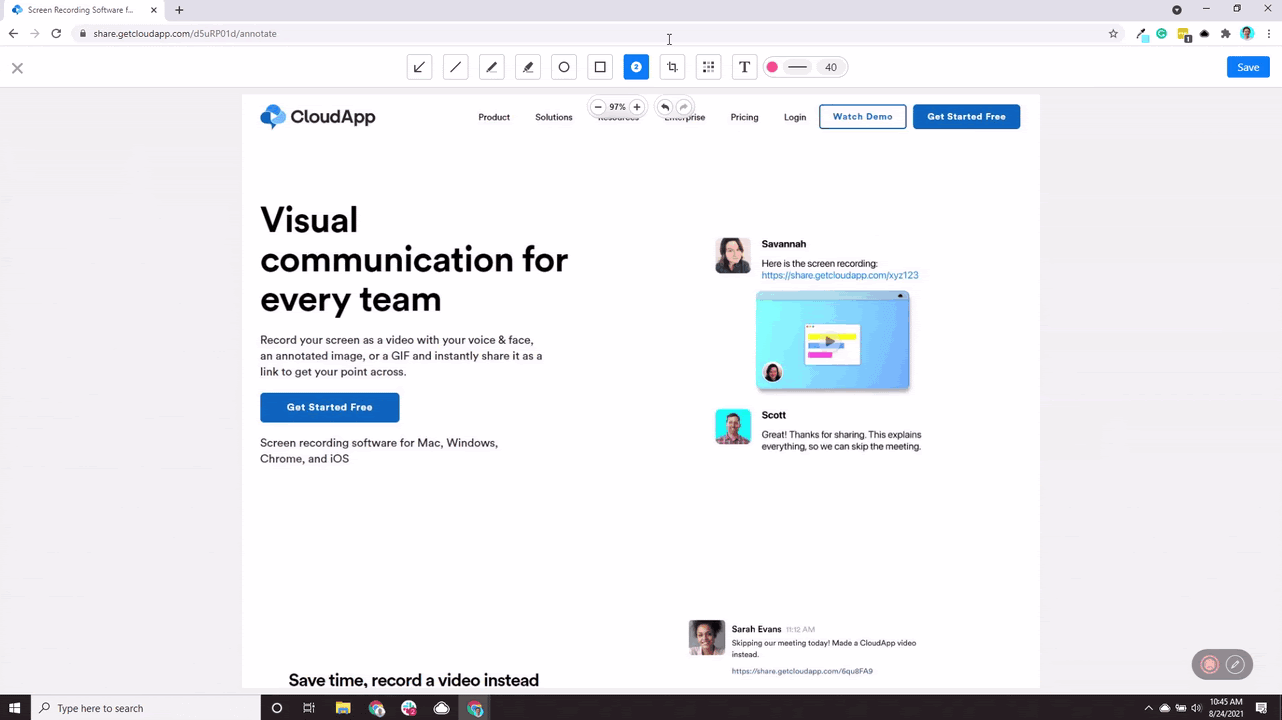Save the annotated image
1282x720 pixels.
tap(1248, 67)
